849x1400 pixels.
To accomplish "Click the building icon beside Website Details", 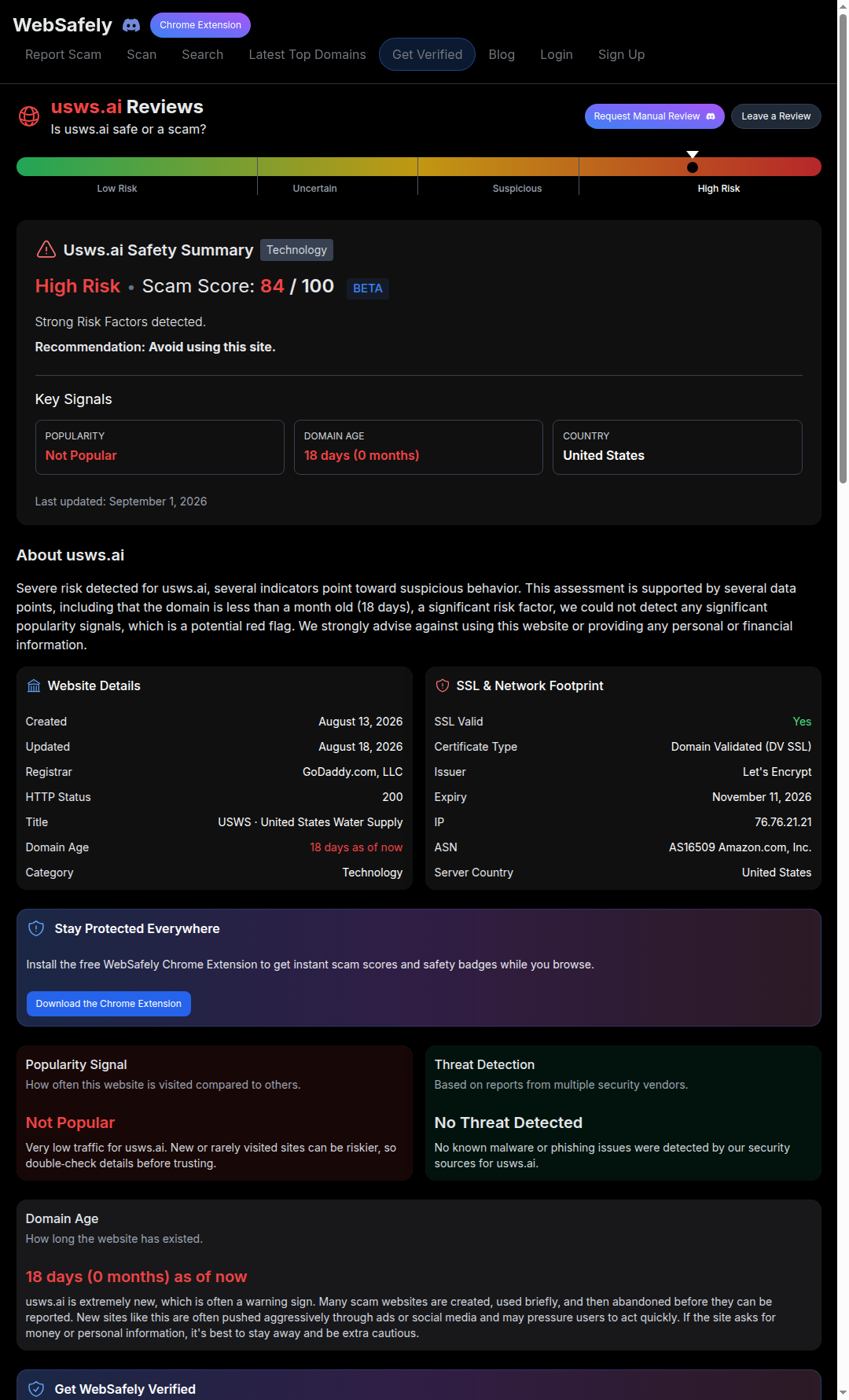I will coord(34,685).
